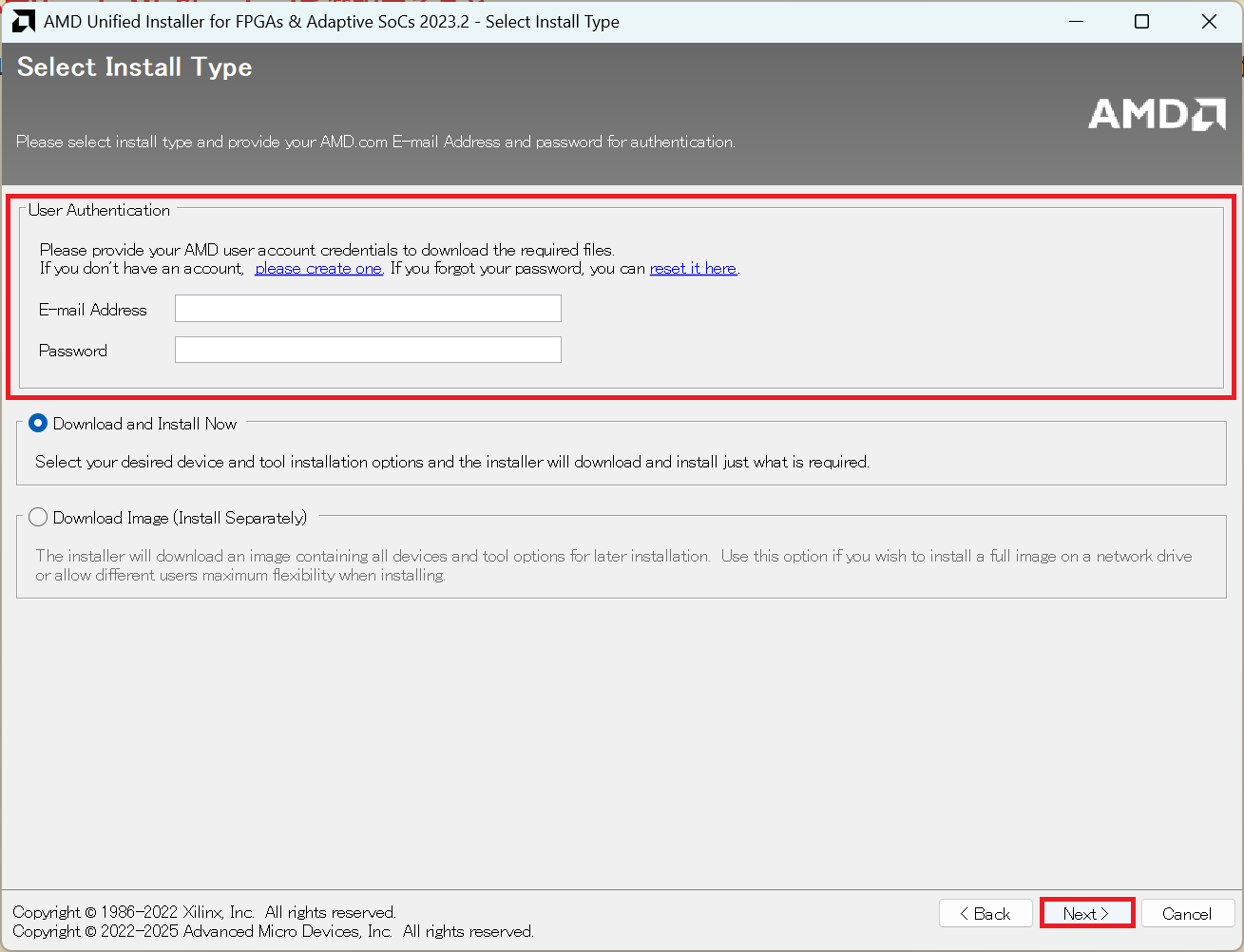The height and width of the screenshot is (952, 1244).
Task: Click the window title bar text
Action: click(332, 22)
